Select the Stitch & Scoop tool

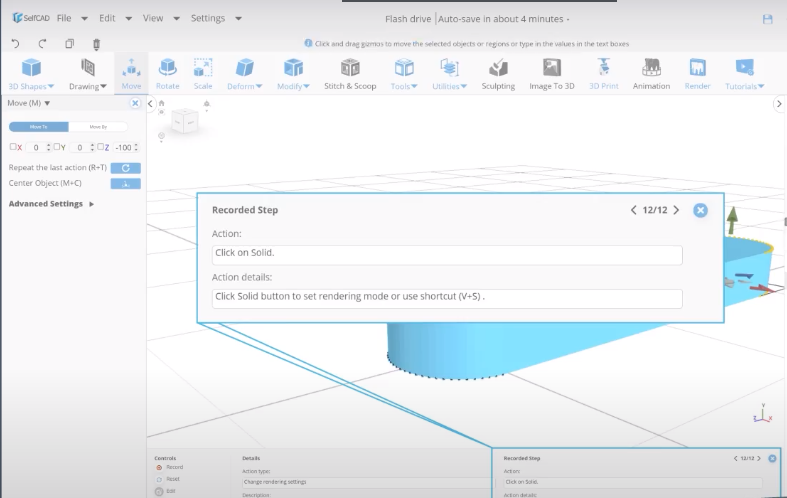point(350,74)
